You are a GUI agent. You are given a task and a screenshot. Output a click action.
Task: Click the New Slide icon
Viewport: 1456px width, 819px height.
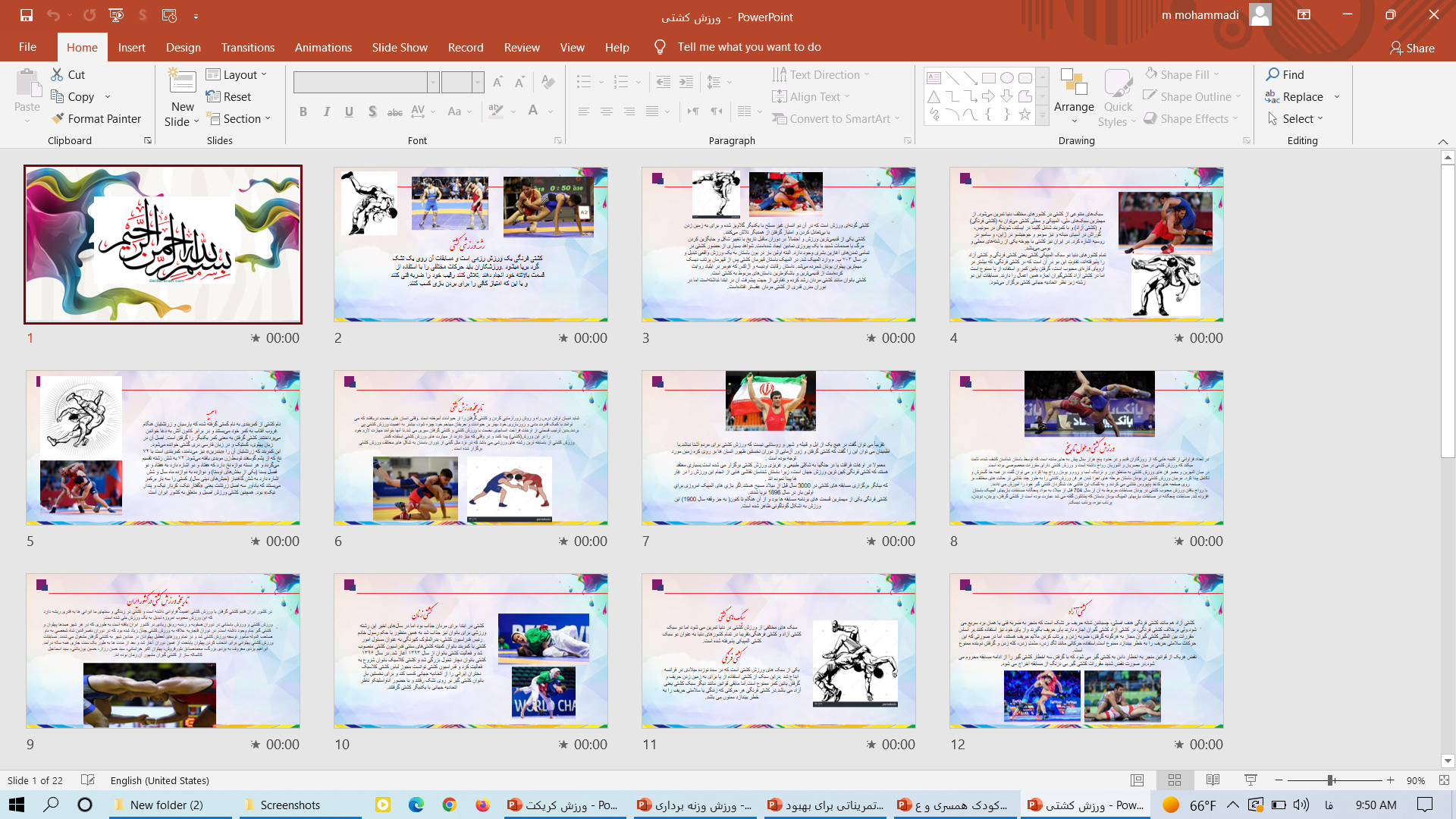point(182,82)
